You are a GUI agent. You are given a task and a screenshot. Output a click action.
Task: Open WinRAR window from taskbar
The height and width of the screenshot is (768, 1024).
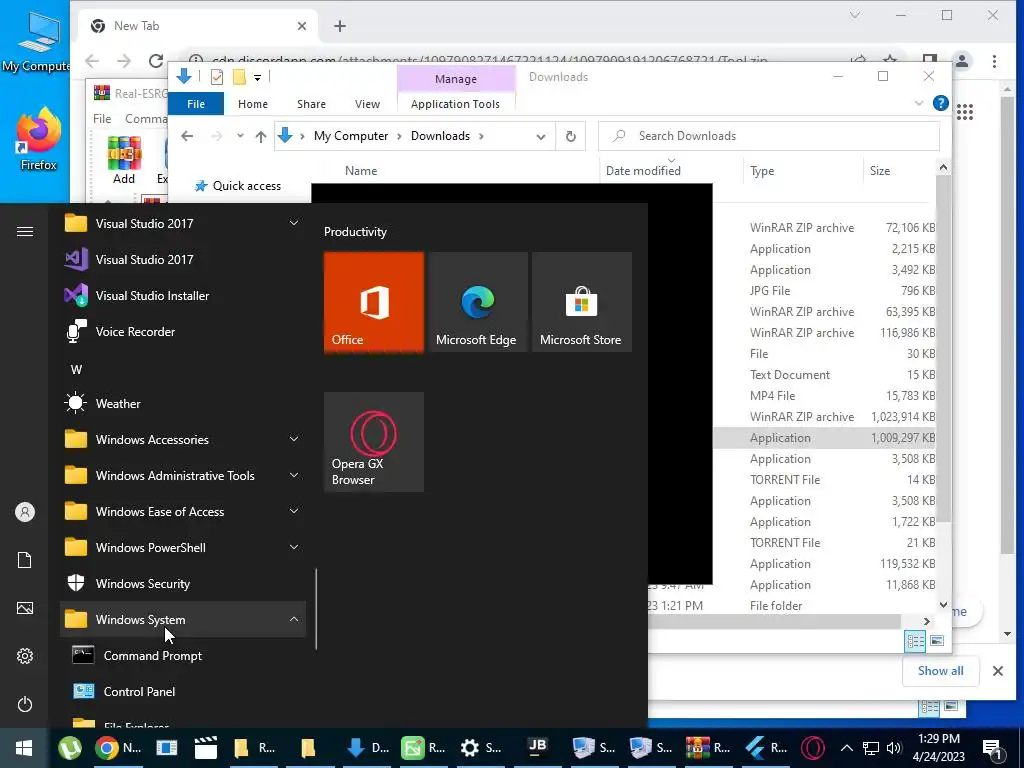point(708,748)
